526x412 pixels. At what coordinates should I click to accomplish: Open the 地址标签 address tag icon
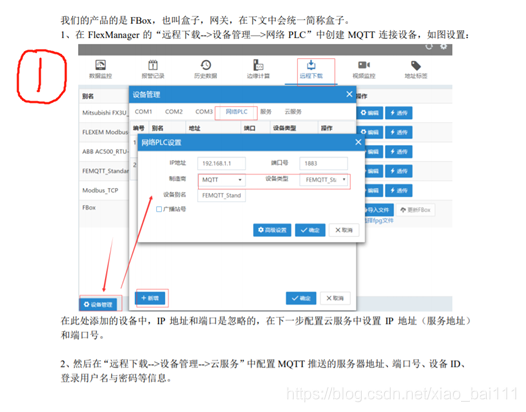(416, 69)
